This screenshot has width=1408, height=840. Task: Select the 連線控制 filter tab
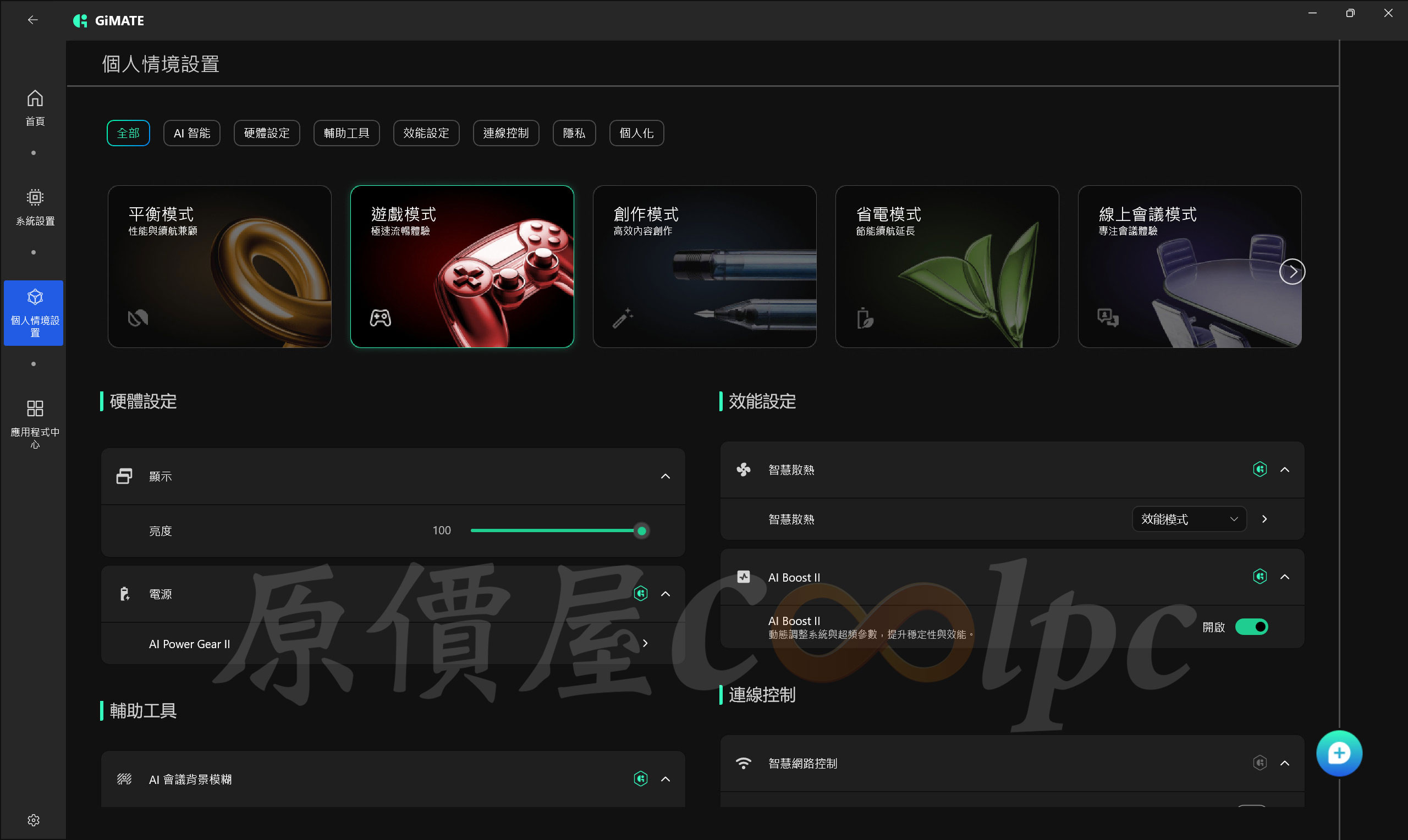coord(505,133)
